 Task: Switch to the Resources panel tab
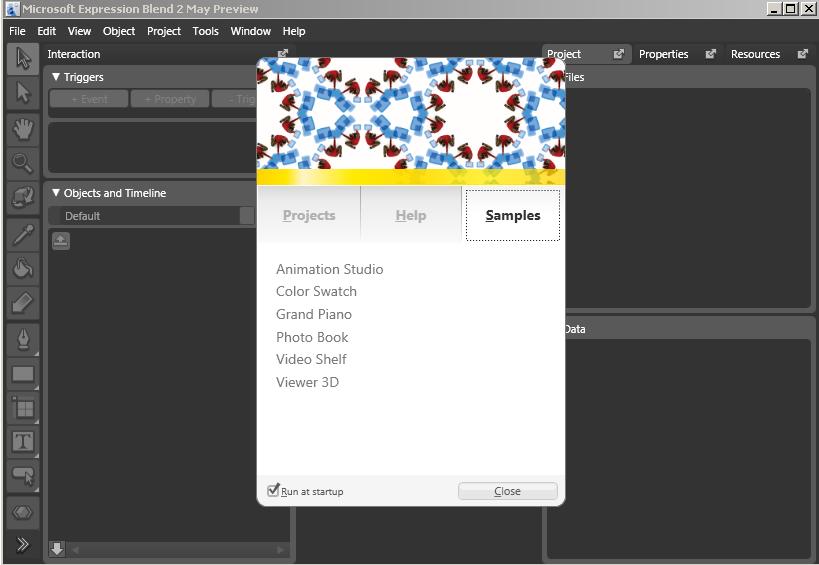[x=755, y=54]
